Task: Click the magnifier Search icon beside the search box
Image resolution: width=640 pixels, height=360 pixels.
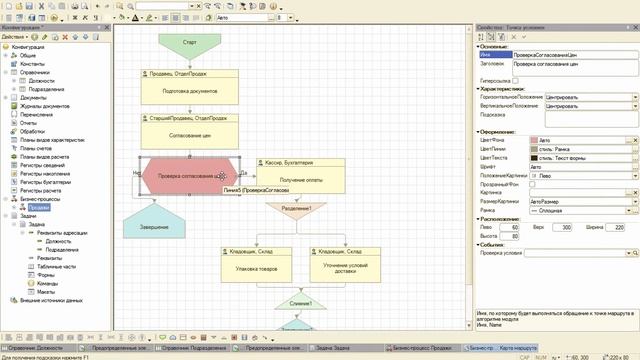Action: click(130, 6)
